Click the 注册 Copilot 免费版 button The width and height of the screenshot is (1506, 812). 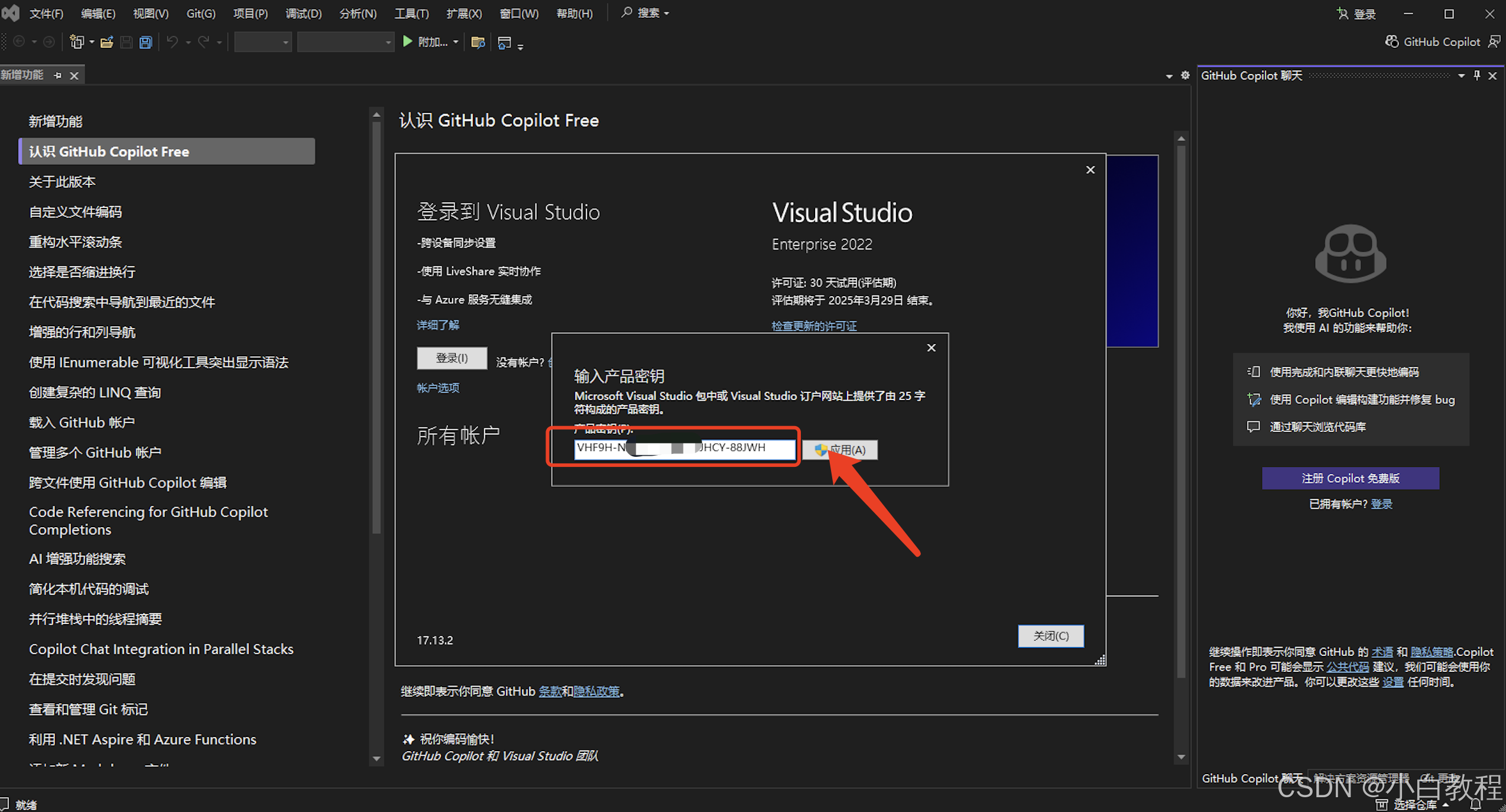coord(1350,478)
